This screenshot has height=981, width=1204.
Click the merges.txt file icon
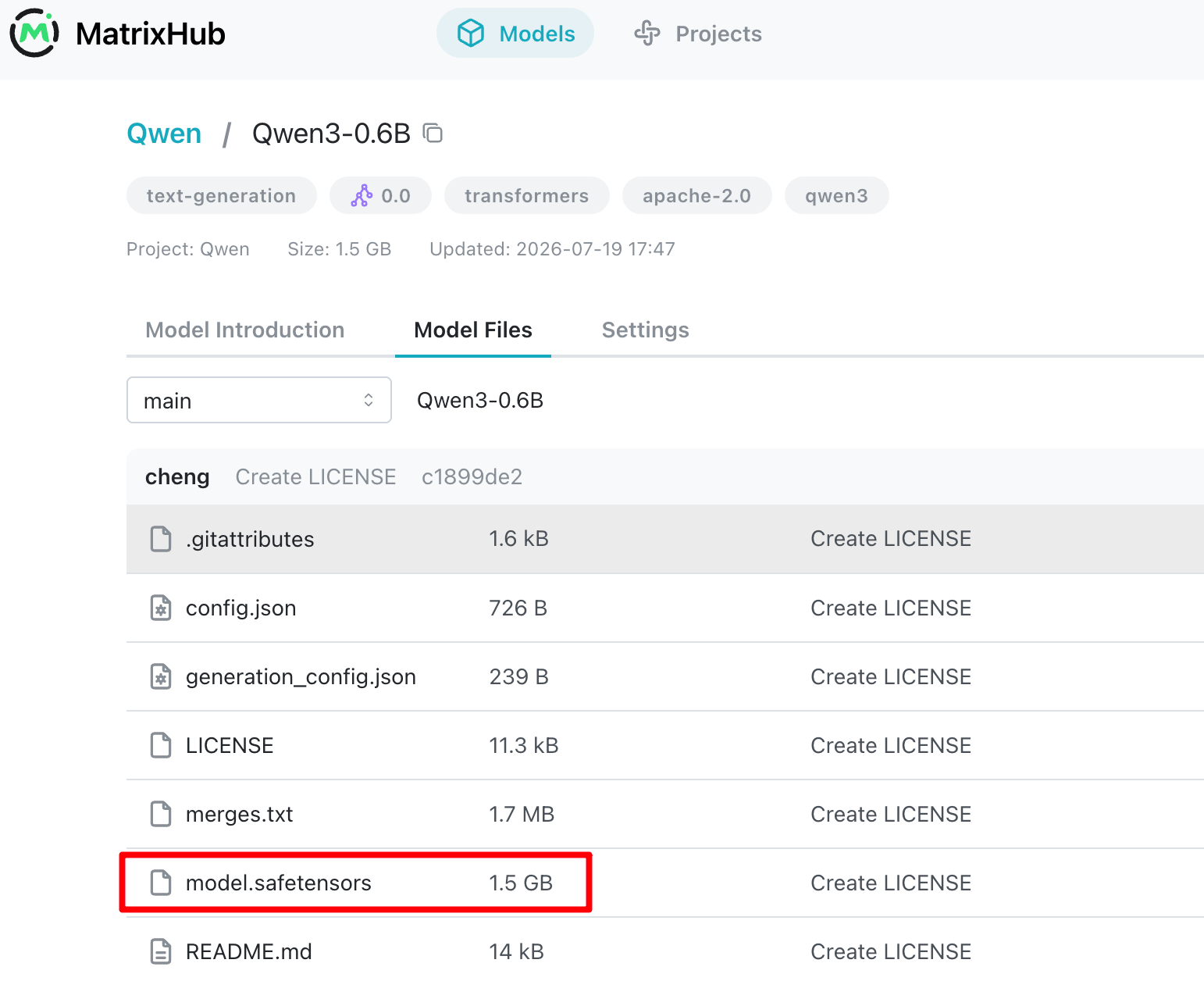pyautogui.click(x=161, y=814)
